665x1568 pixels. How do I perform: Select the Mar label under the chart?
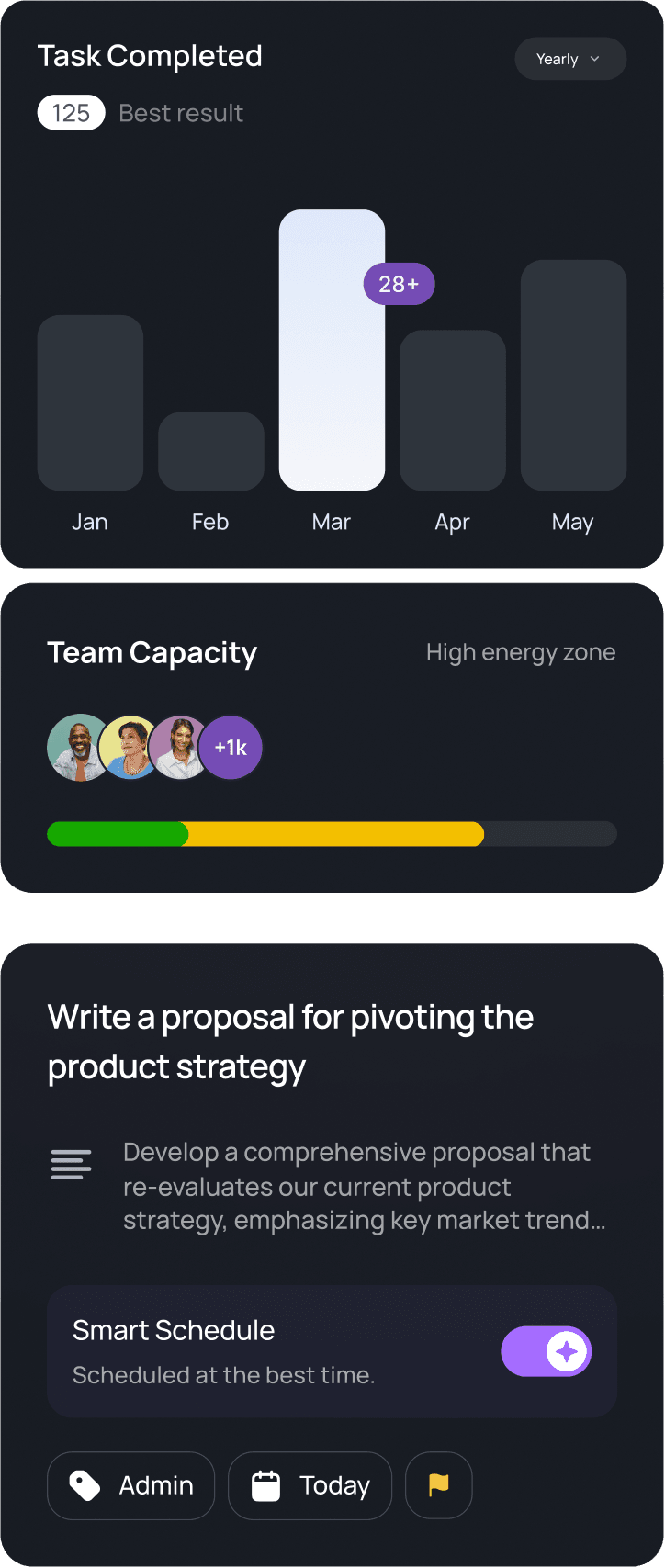click(331, 522)
